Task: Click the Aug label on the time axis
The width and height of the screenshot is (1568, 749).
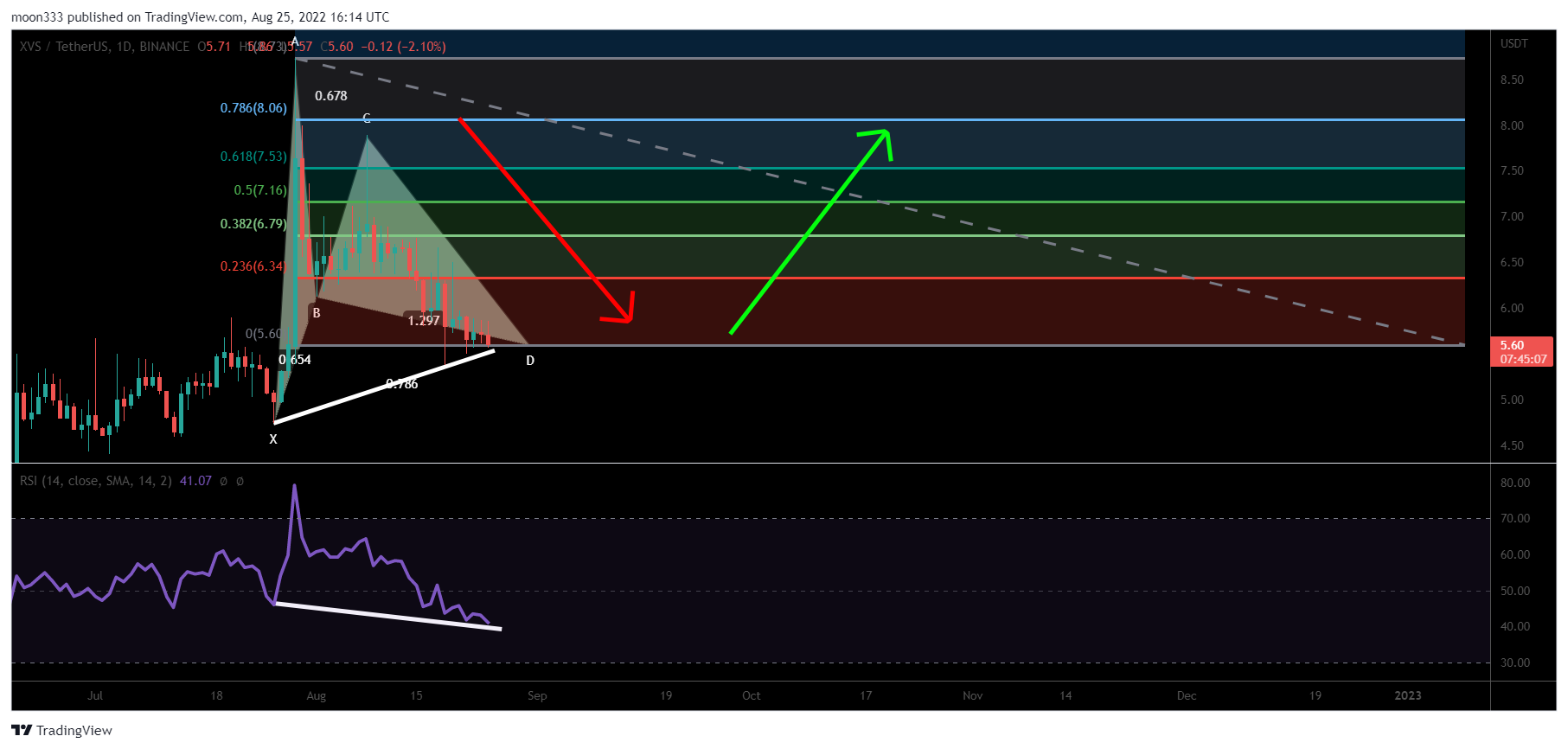Action: pos(317,696)
